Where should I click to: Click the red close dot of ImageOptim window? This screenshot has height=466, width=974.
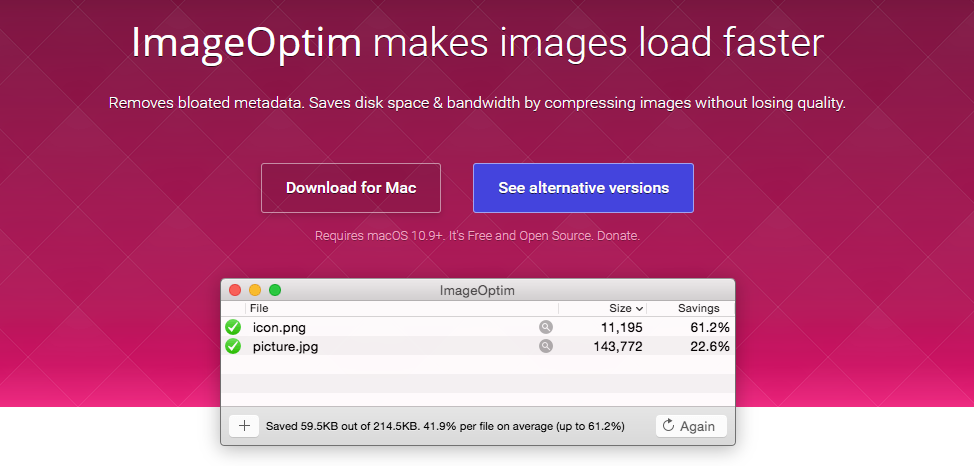[x=235, y=290]
